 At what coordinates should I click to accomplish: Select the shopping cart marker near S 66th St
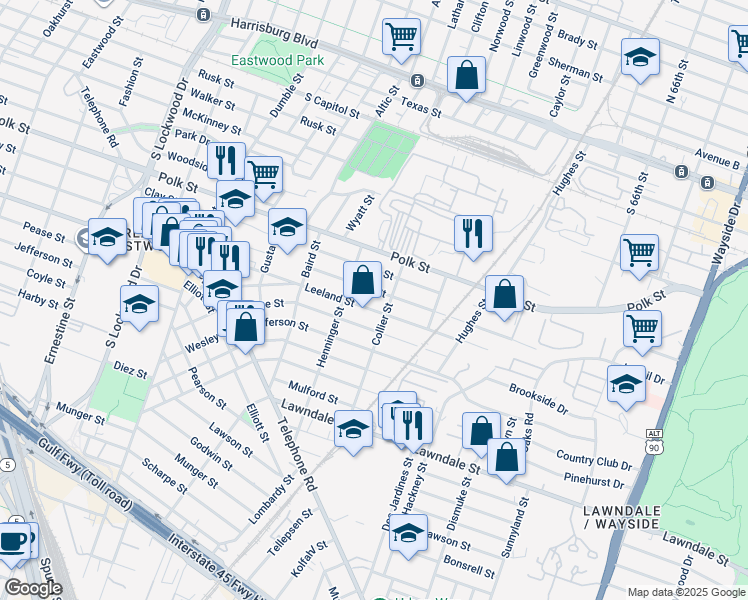[x=639, y=252]
